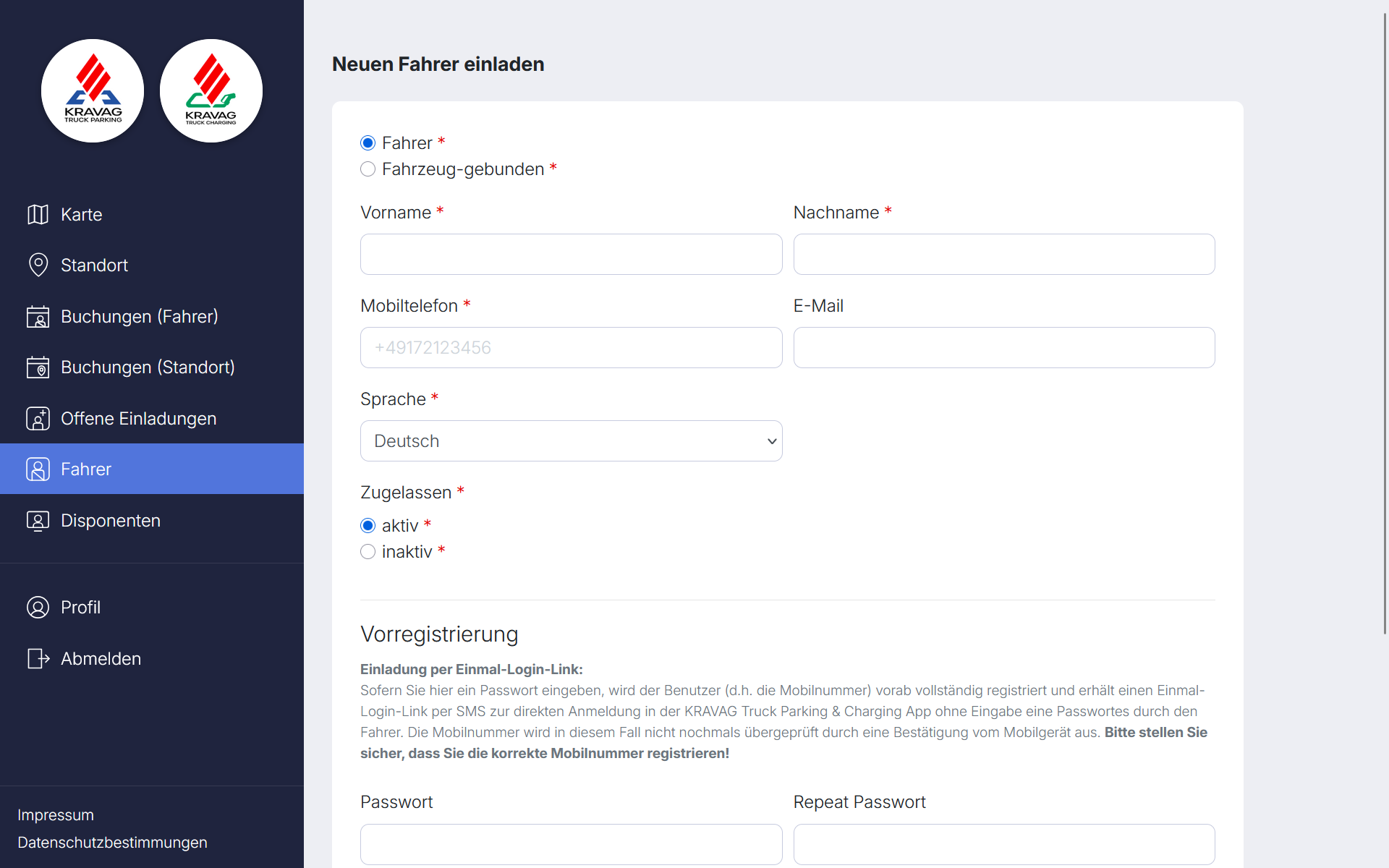Log out via Abmelden
The height and width of the screenshot is (868, 1389).
152,658
